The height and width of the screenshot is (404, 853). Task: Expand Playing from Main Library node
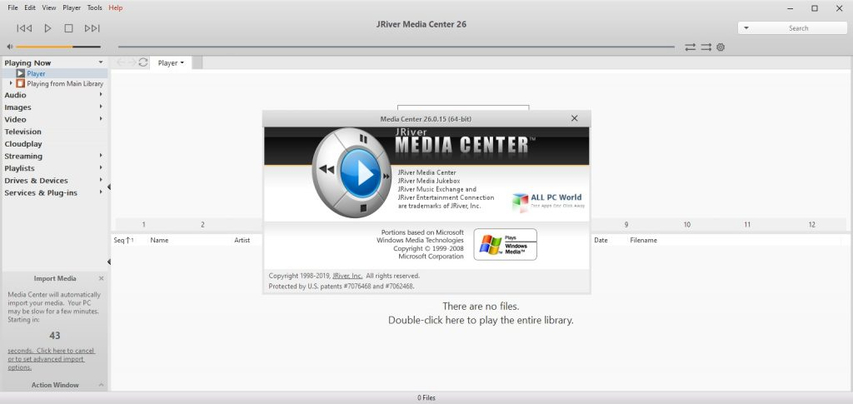click(x=11, y=83)
